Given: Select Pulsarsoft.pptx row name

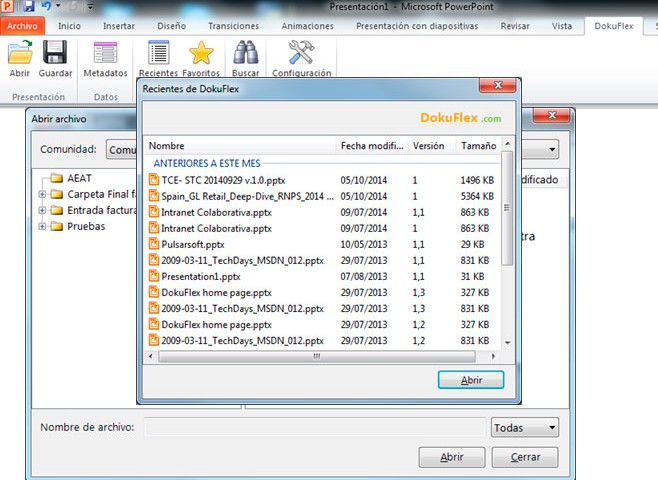Looking at the screenshot, I should (x=193, y=244).
